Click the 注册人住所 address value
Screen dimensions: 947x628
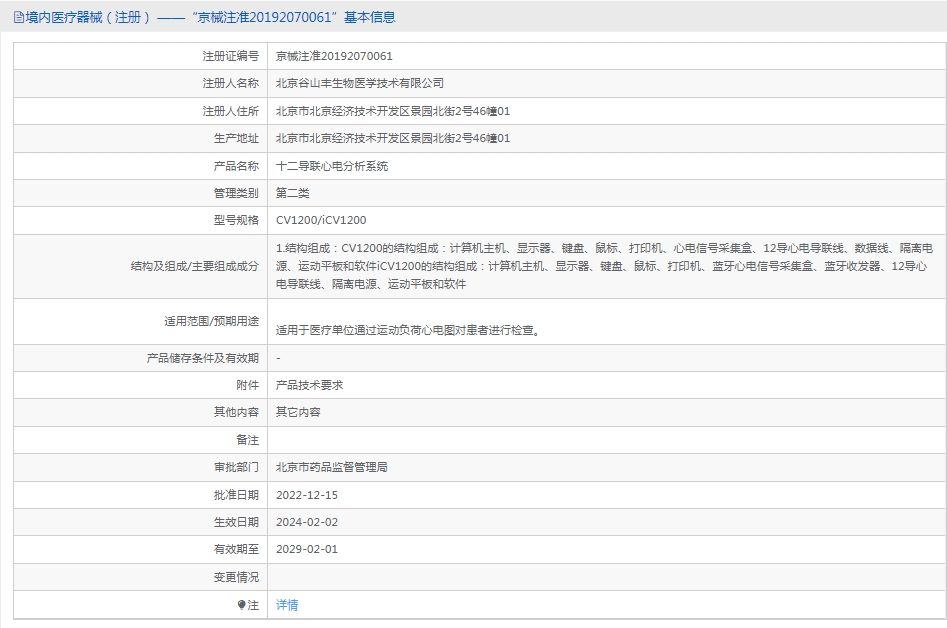click(x=393, y=111)
